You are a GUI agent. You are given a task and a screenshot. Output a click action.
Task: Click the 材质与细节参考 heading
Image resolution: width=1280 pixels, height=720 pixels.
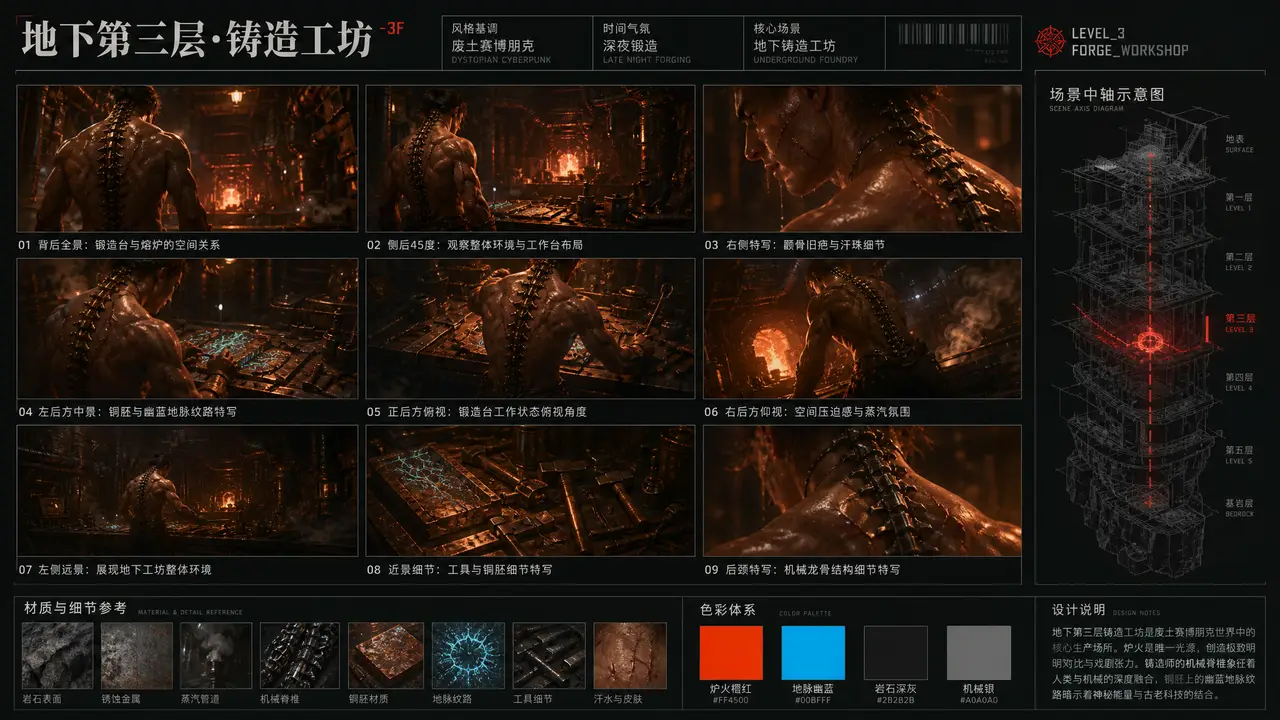pos(75,607)
